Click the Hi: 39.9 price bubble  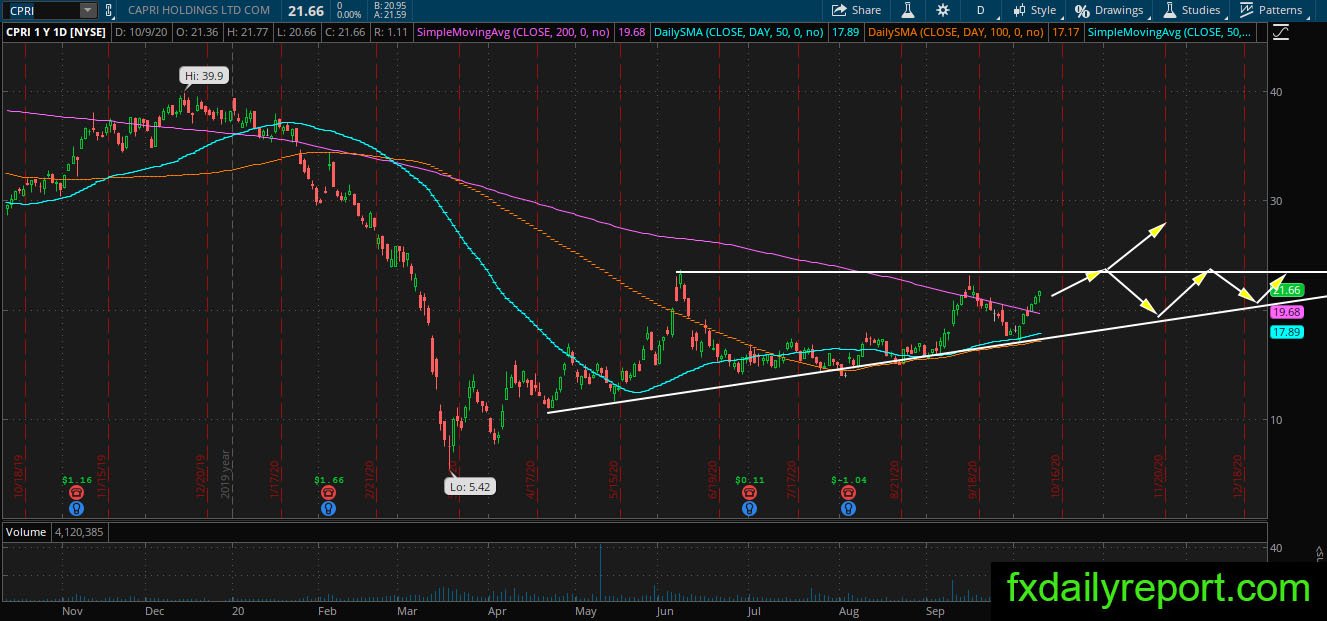202,75
